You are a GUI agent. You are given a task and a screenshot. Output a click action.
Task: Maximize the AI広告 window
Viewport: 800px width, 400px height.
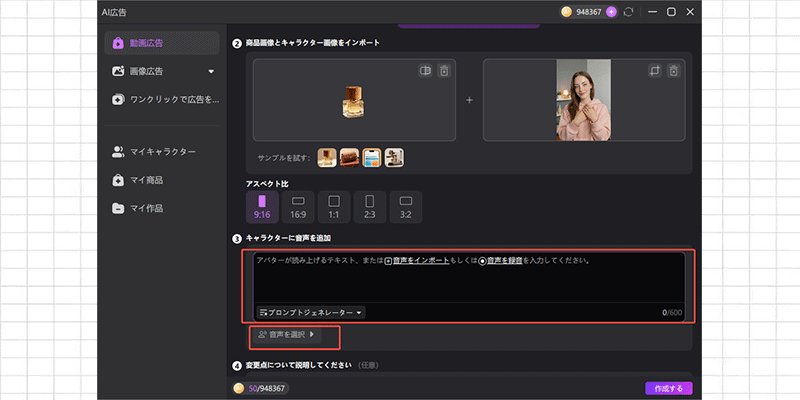671,12
